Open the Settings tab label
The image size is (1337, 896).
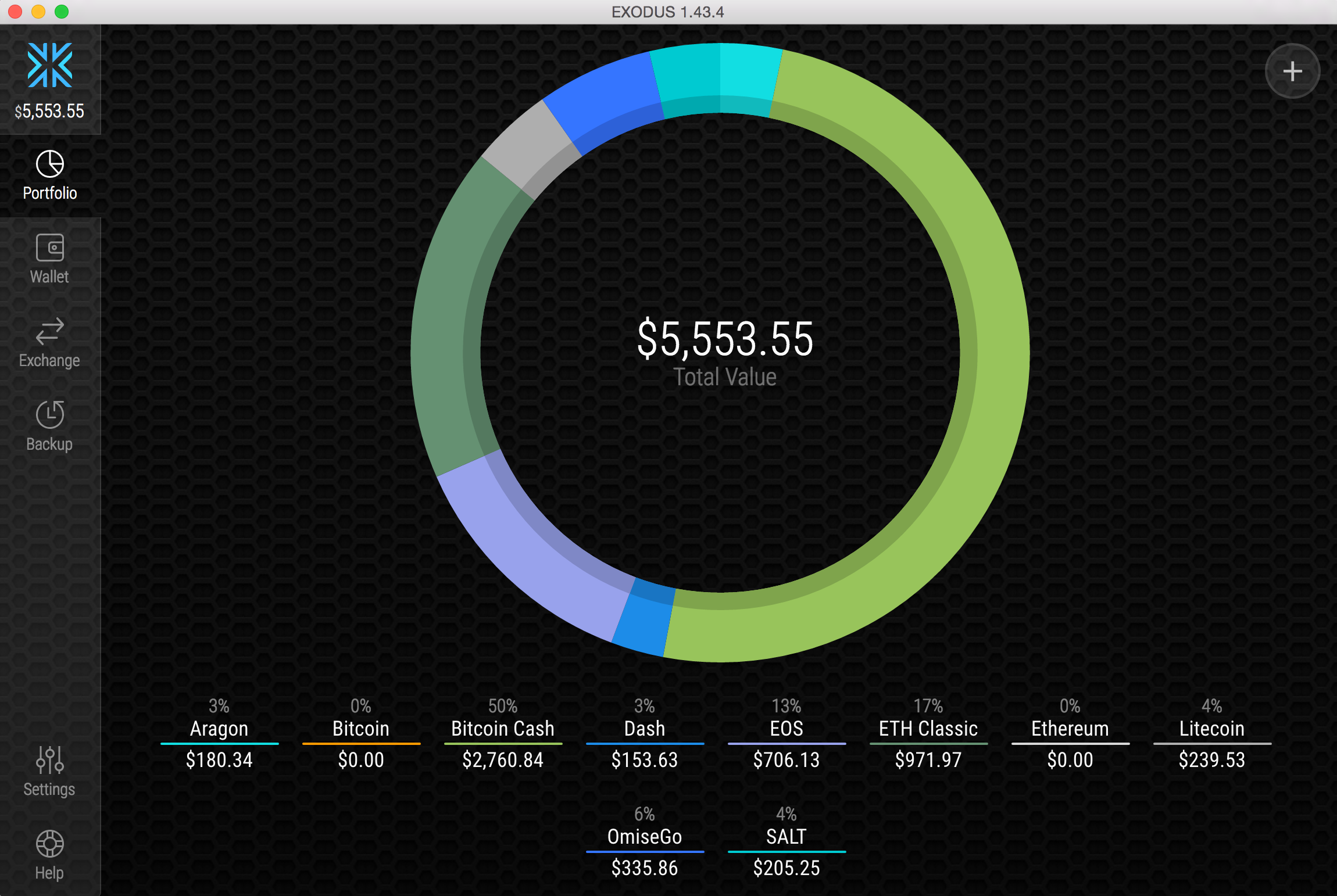pyautogui.click(x=50, y=789)
